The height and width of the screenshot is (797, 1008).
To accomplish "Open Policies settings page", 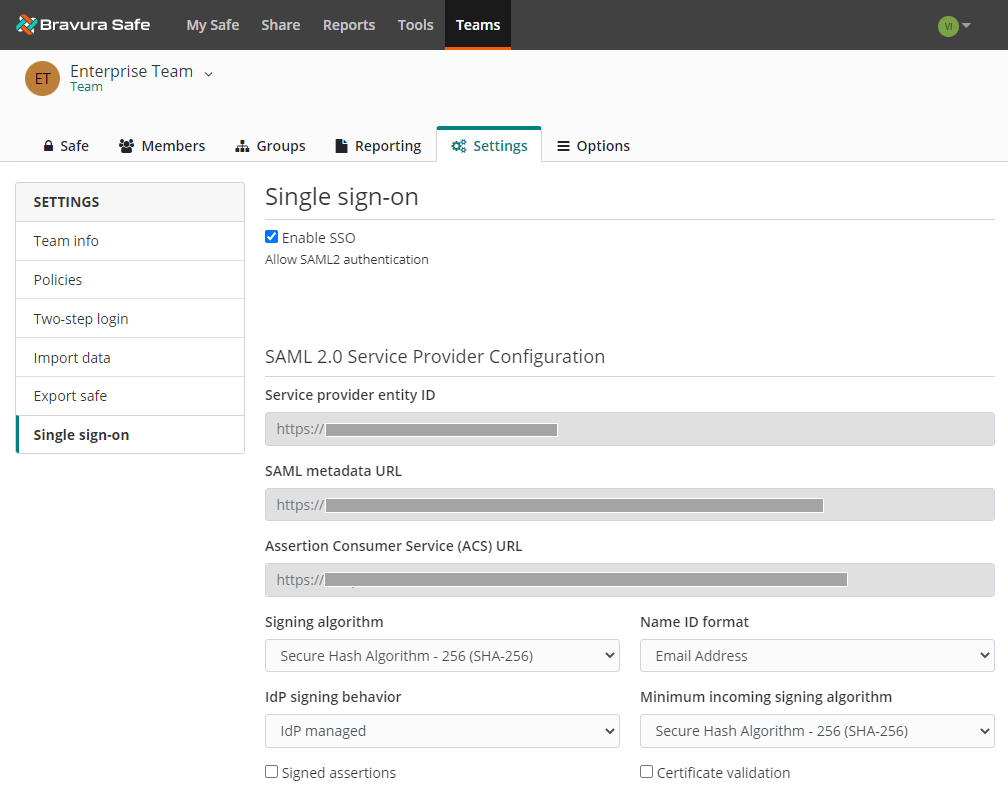I will click(x=130, y=280).
